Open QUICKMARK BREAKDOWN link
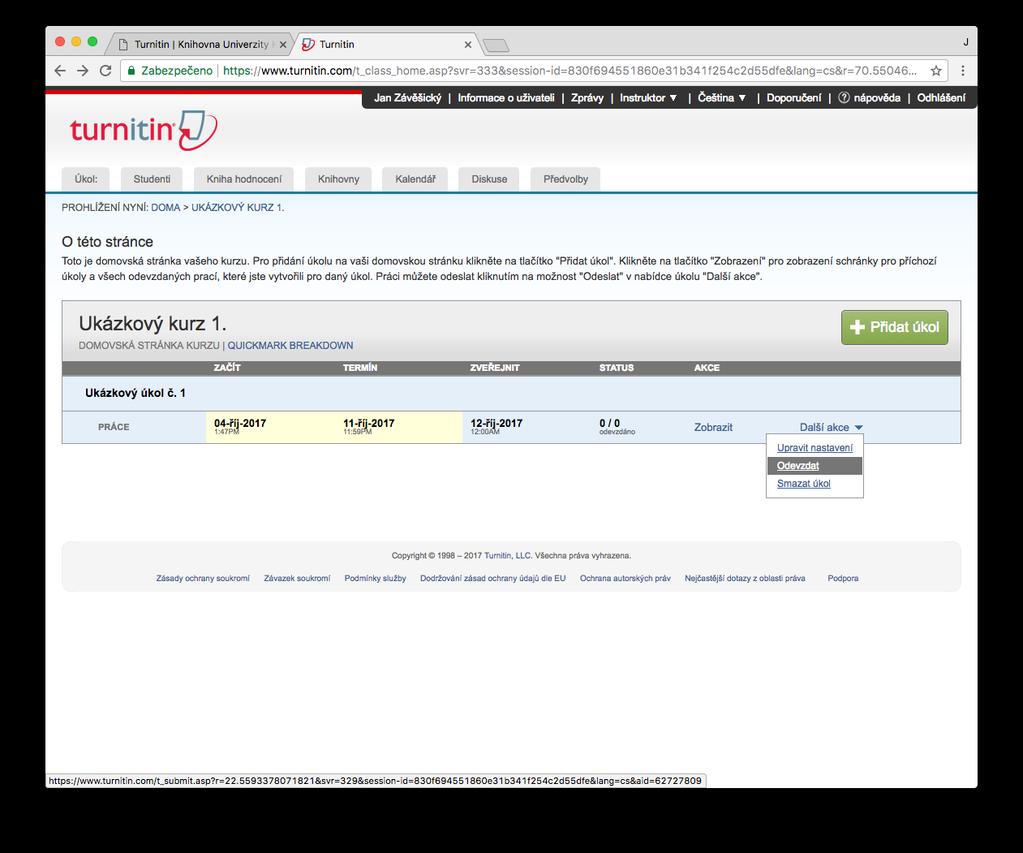 (x=290, y=345)
